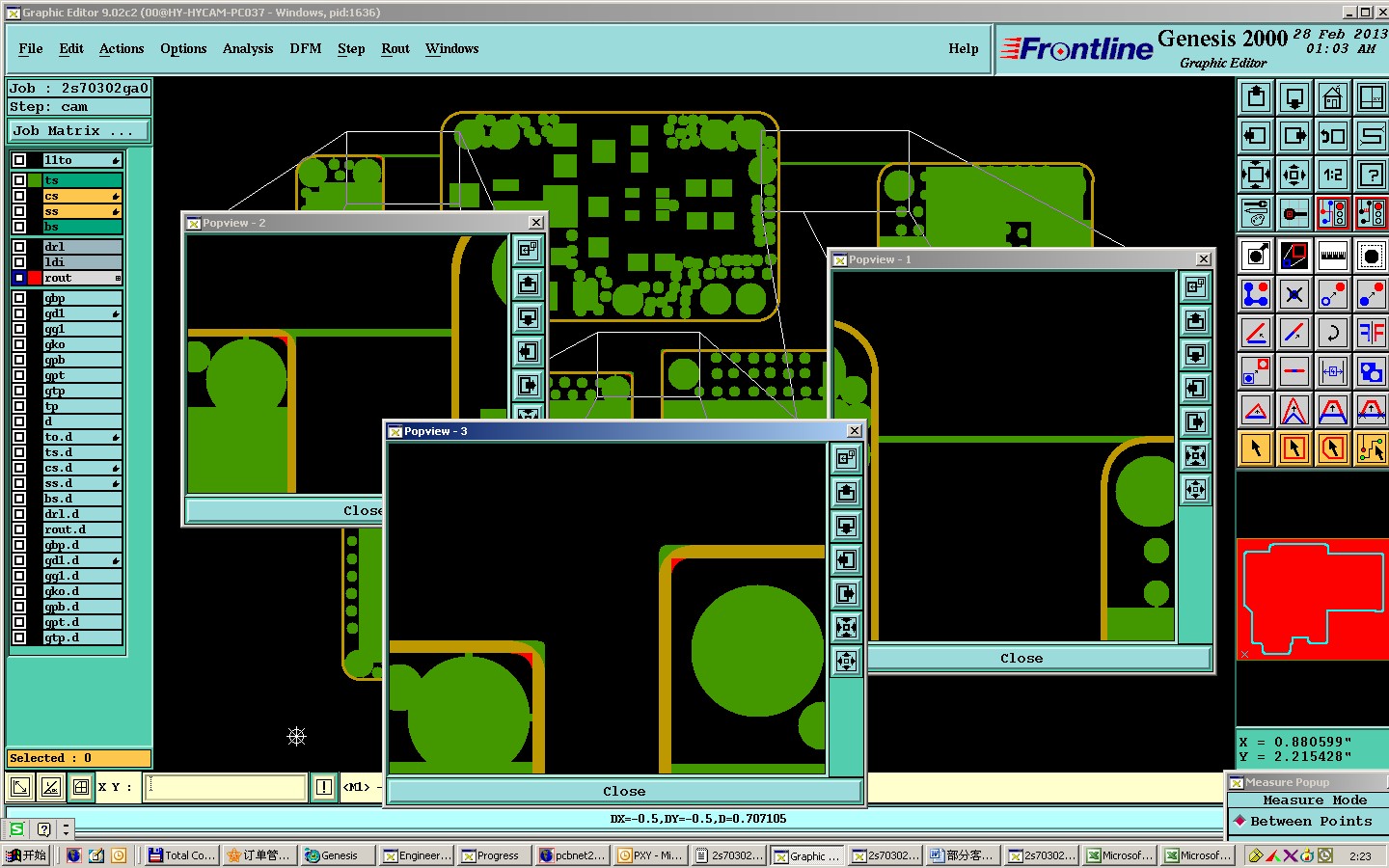Open the XY coordinate window icon
This screenshot has height=868, width=1389.
click(x=1372, y=97)
